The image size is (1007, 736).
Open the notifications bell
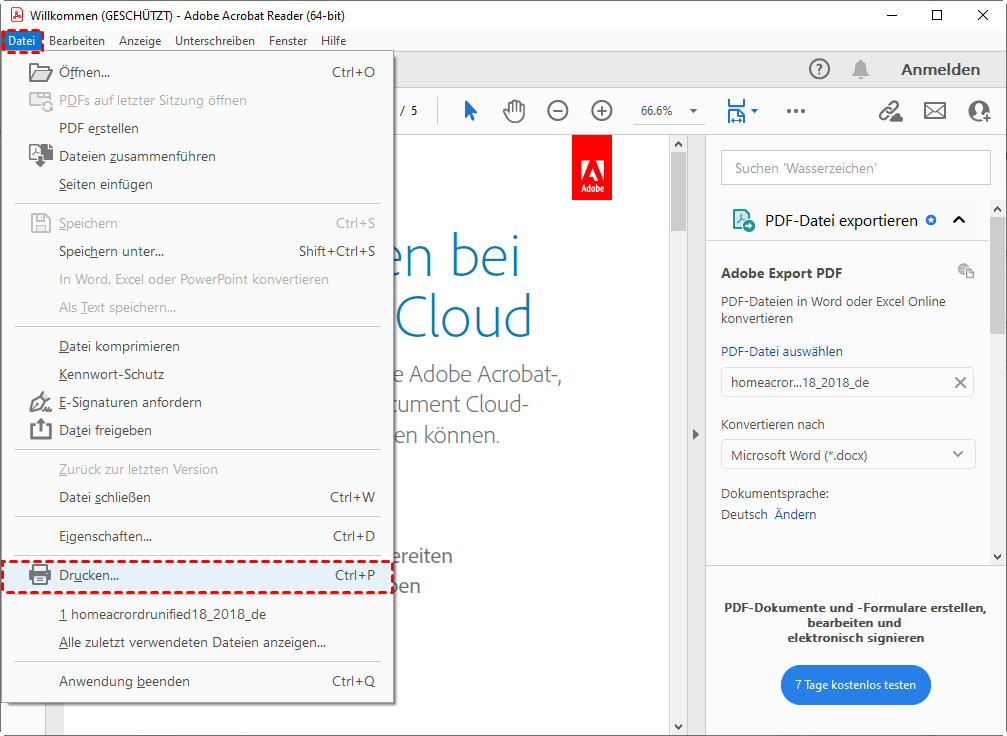click(x=860, y=69)
